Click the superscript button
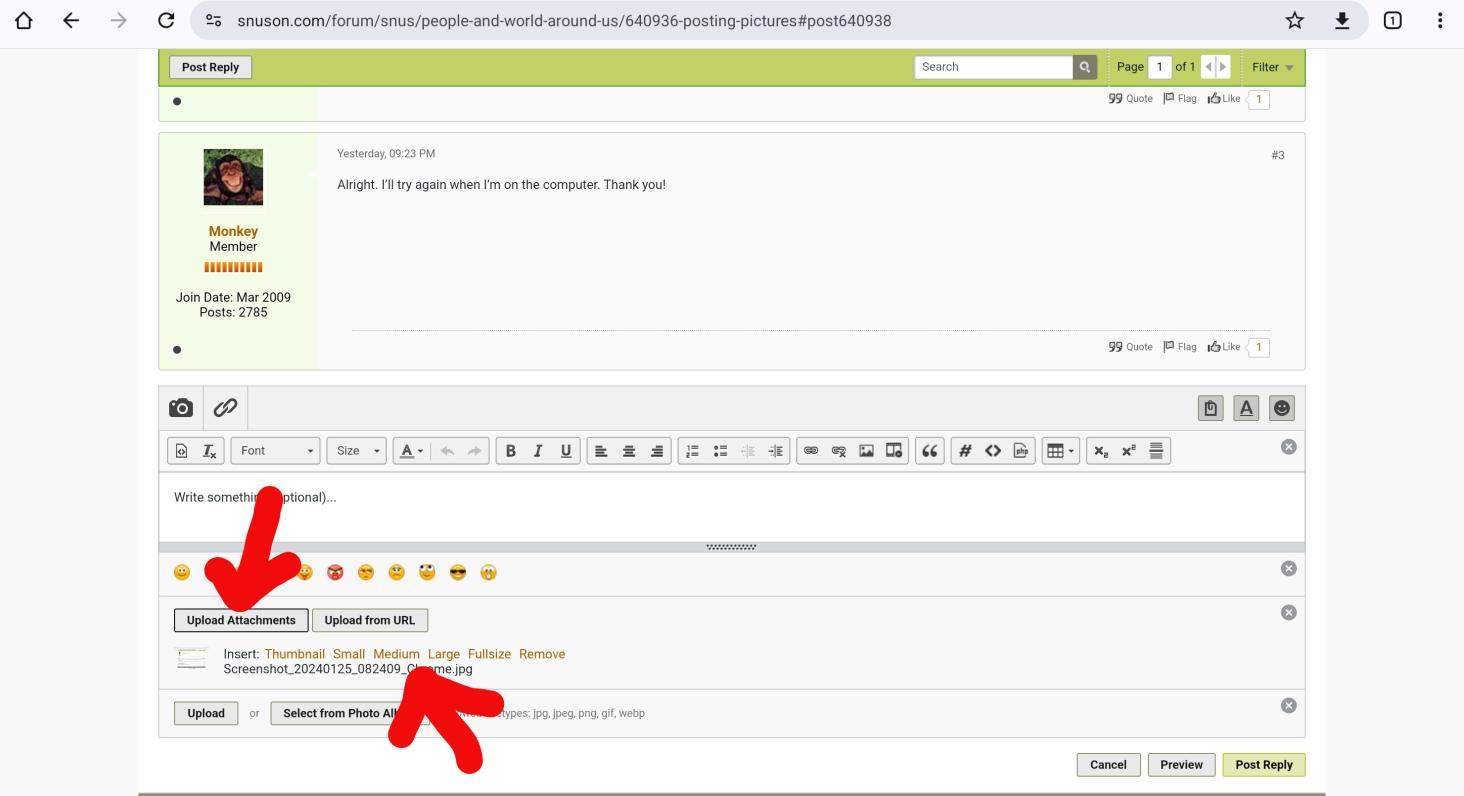 point(1128,451)
